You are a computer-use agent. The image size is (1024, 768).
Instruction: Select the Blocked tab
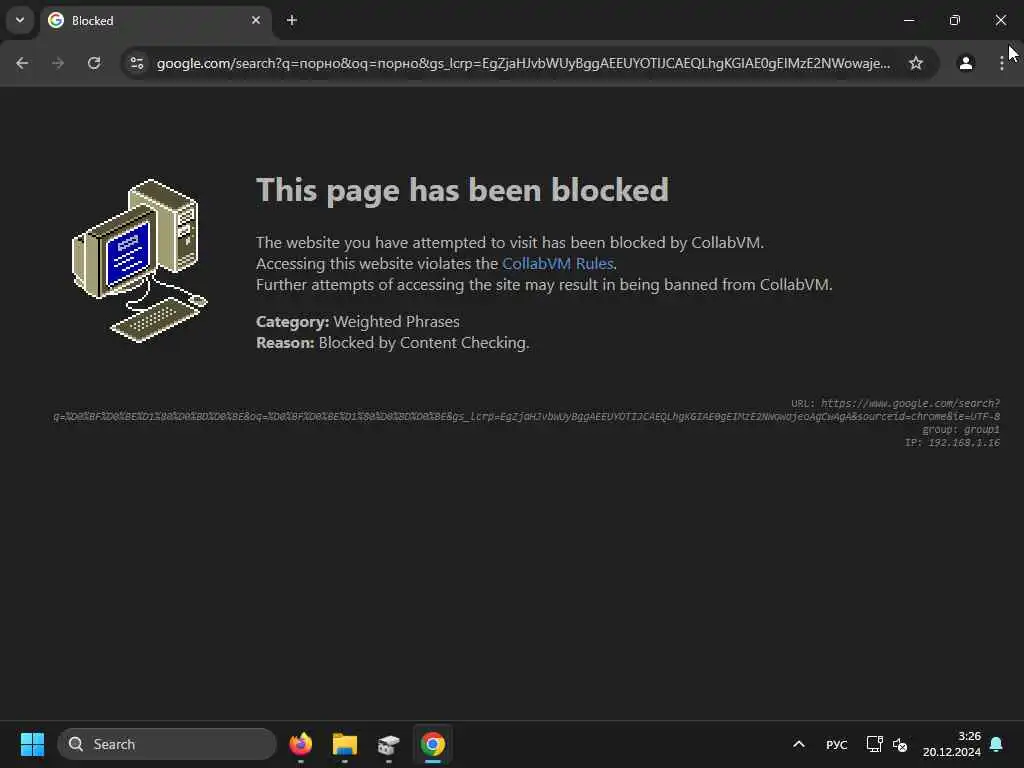coord(157,20)
